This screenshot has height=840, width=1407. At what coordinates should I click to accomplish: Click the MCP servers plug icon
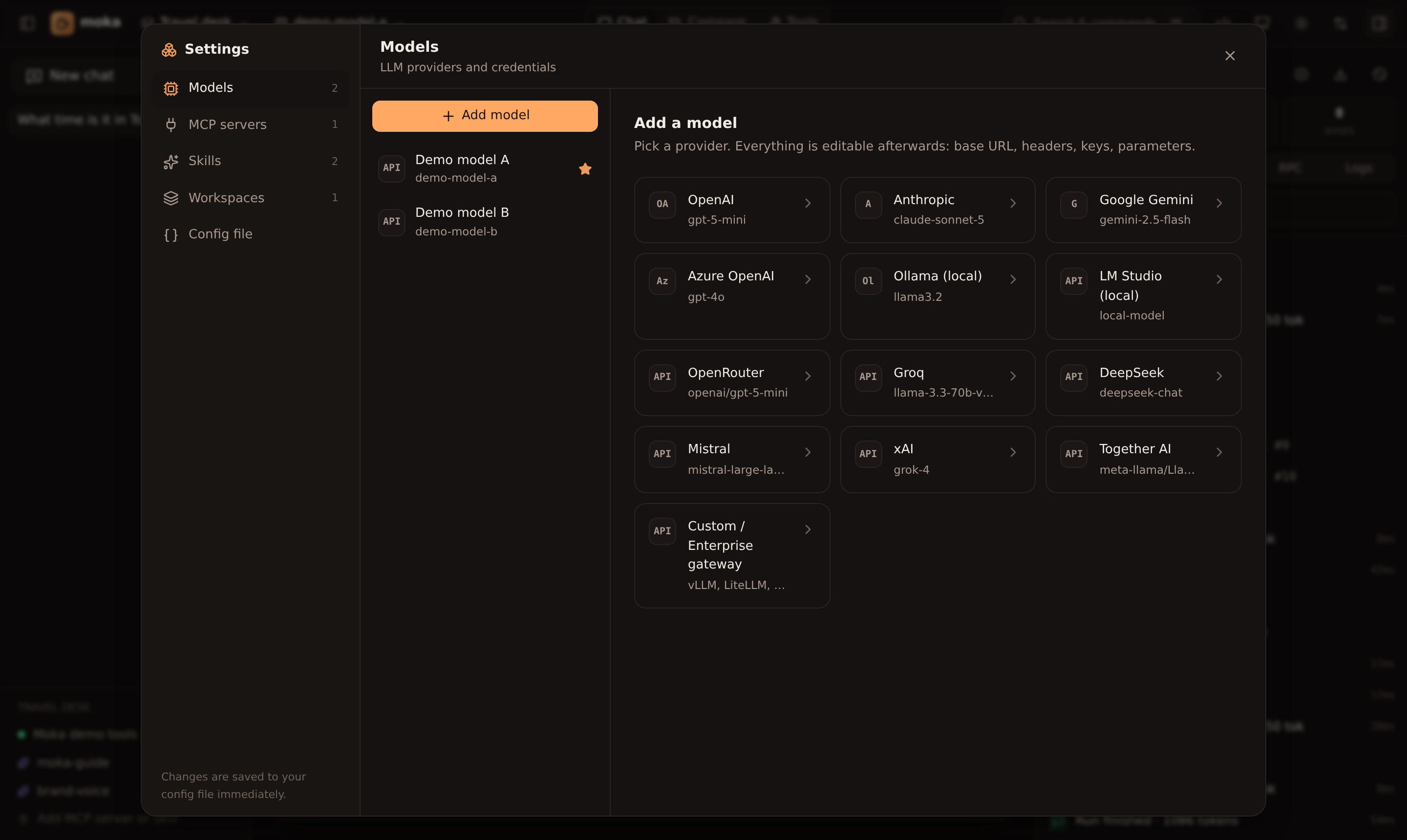coord(171,125)
